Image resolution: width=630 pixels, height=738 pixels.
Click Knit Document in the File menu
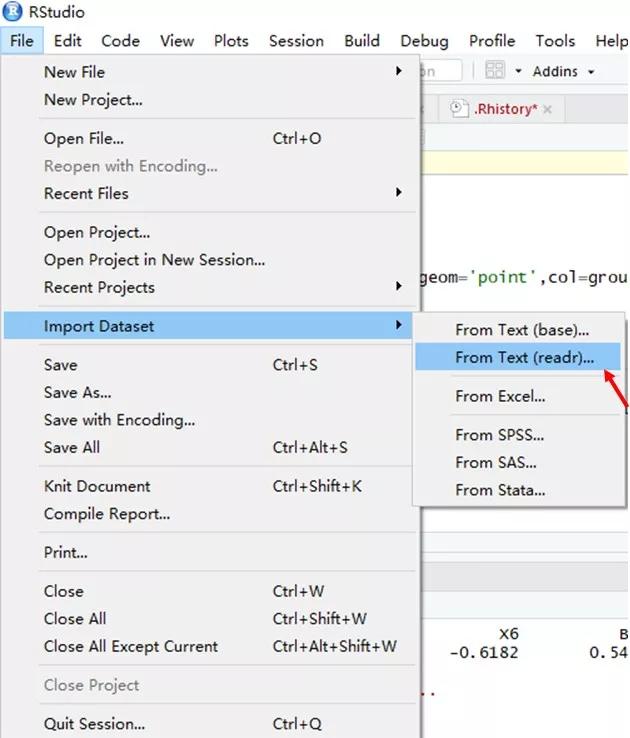pos(97,486)
